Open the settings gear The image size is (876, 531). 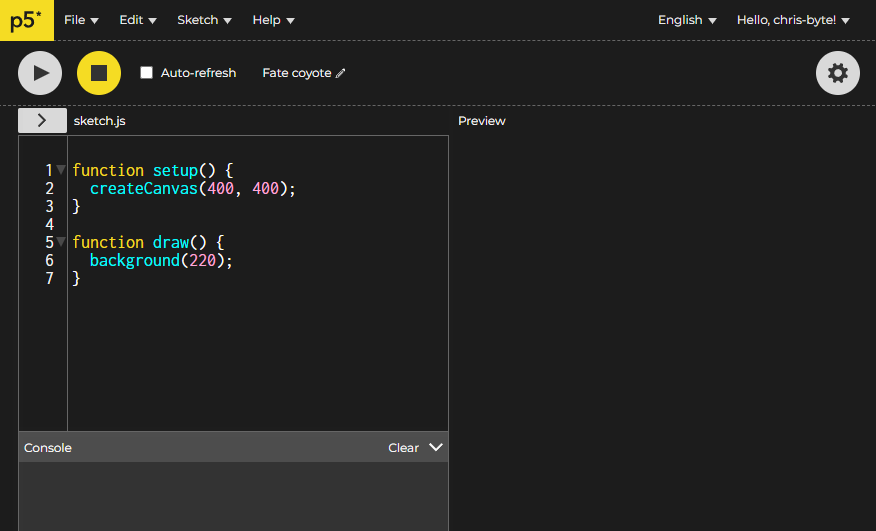[837, 73]
